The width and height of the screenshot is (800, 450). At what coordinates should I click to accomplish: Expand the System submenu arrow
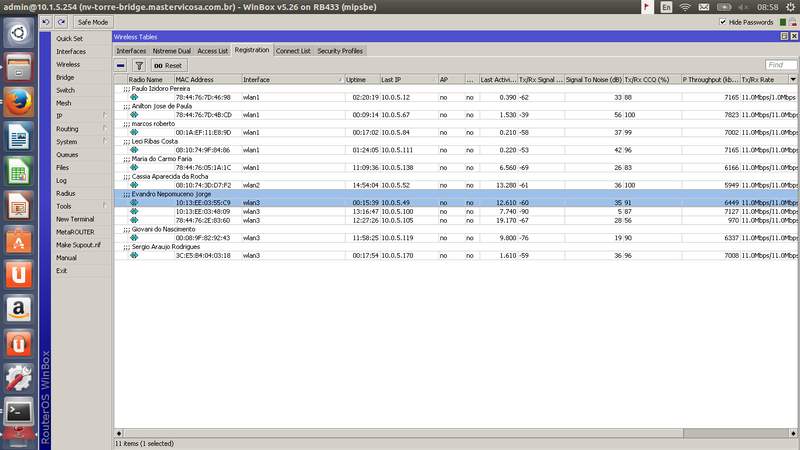click(105, 141)
